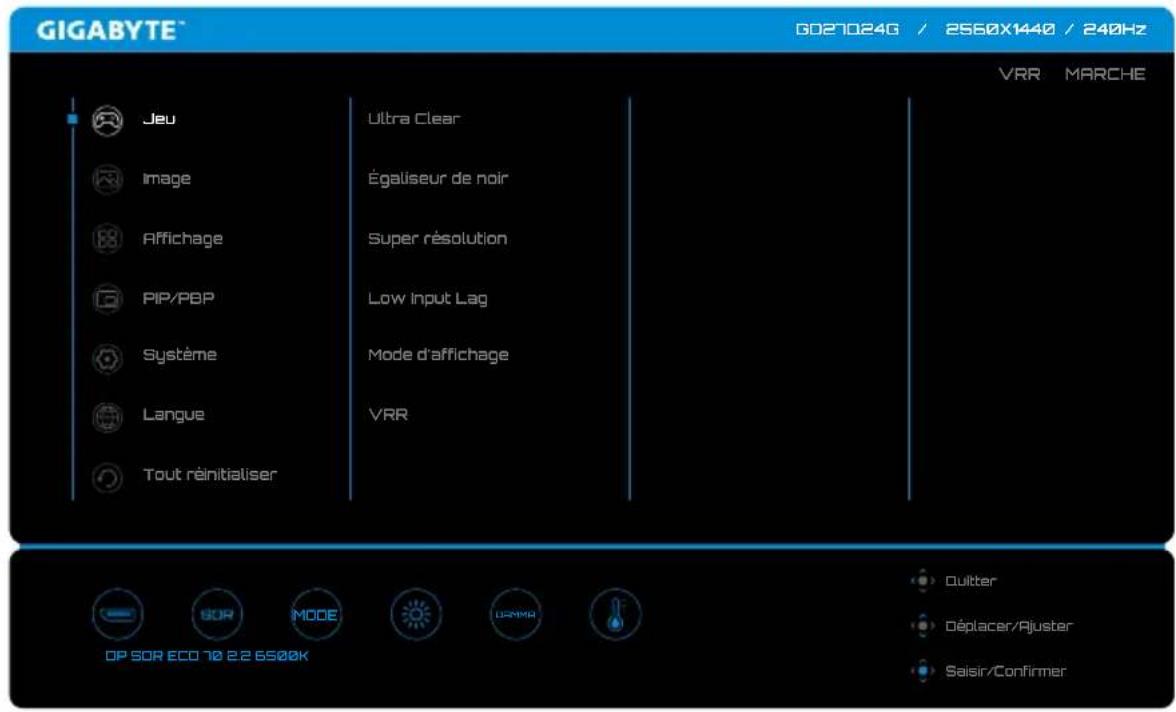Click the DP input source icon

[118, 614]
